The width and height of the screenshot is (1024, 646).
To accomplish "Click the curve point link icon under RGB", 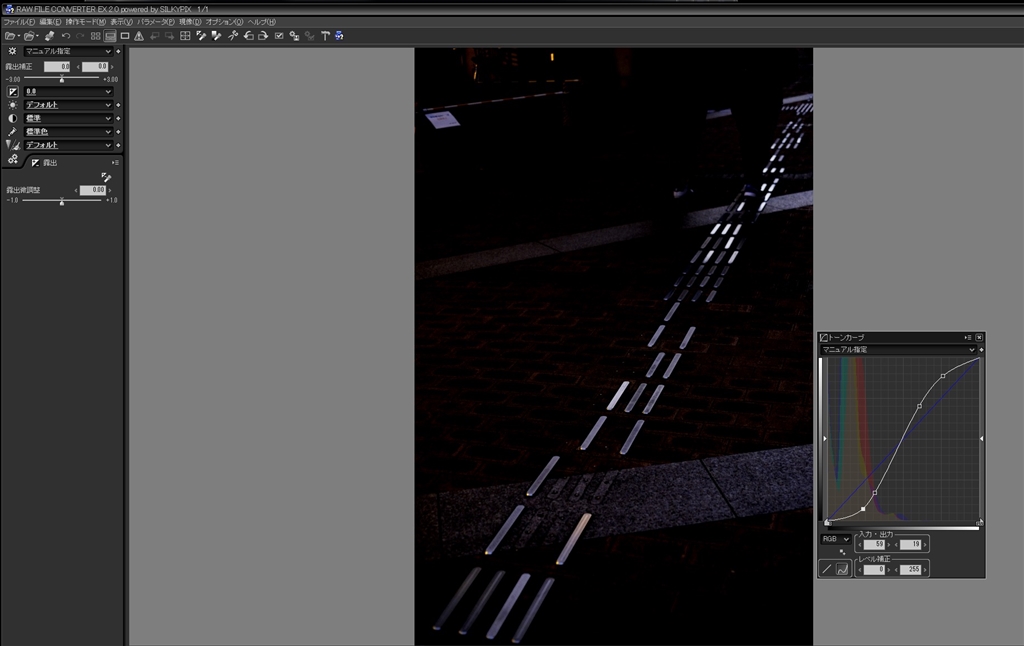I will click(842, 552).
